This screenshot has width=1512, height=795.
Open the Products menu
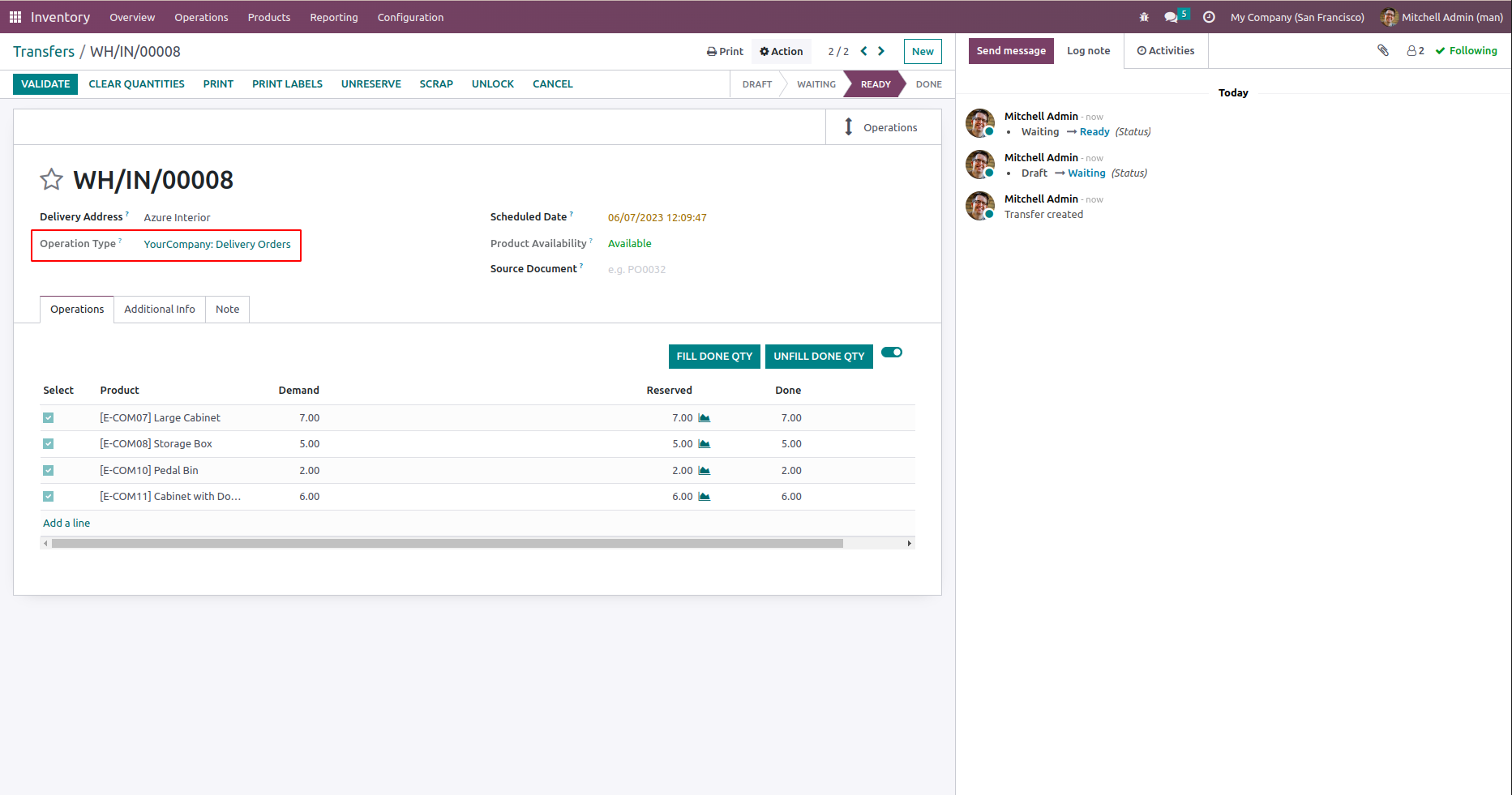(x=269, y=17)
